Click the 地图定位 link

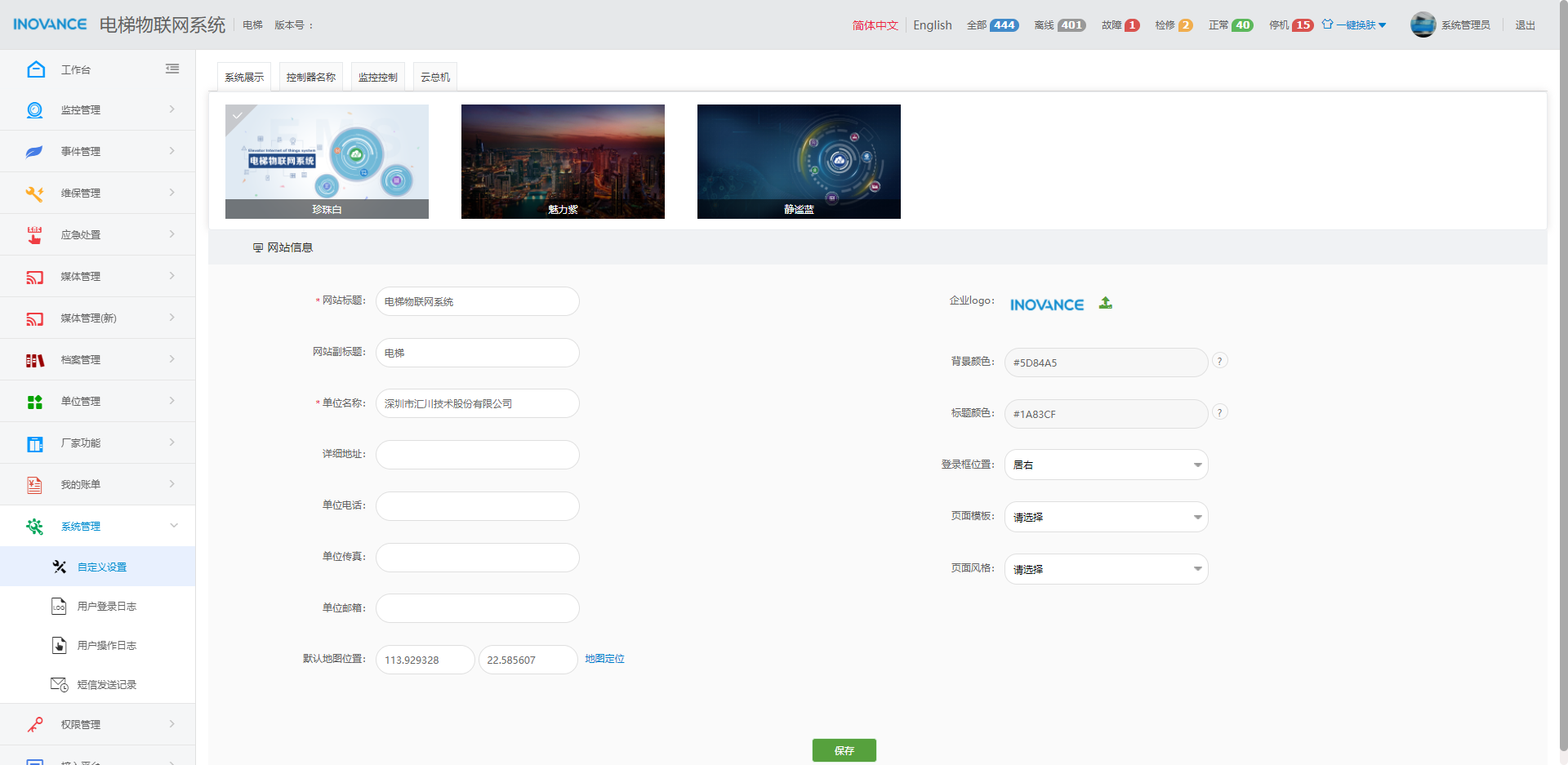(x=604, y=659)
